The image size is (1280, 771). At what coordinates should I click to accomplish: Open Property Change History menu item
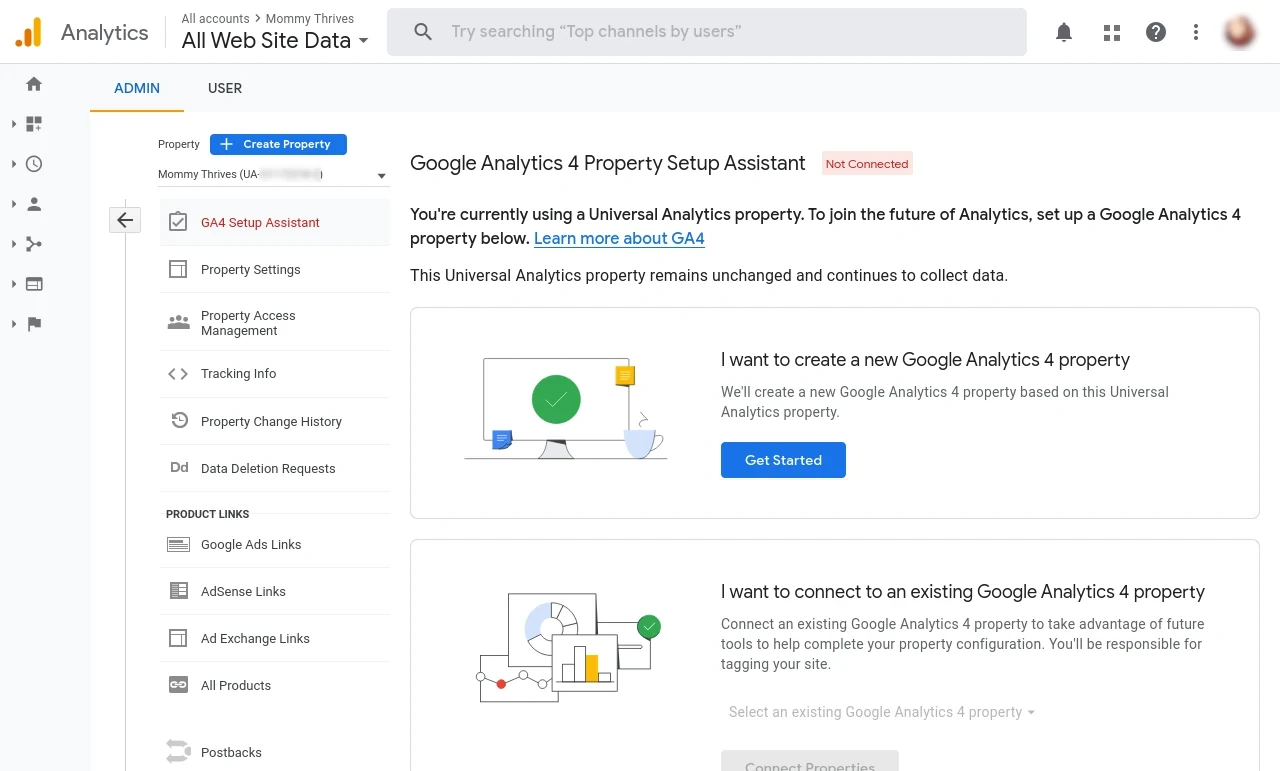point(275,421)
